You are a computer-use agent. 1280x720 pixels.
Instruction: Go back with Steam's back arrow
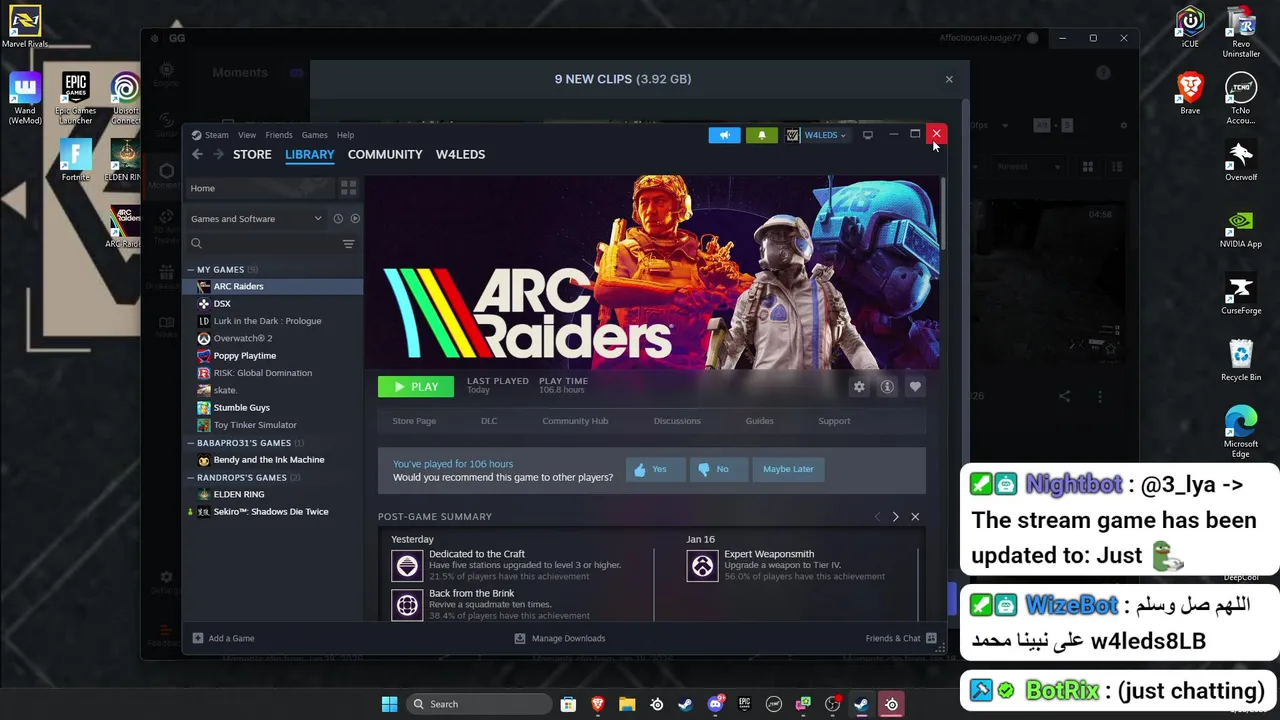click(197, 154)
